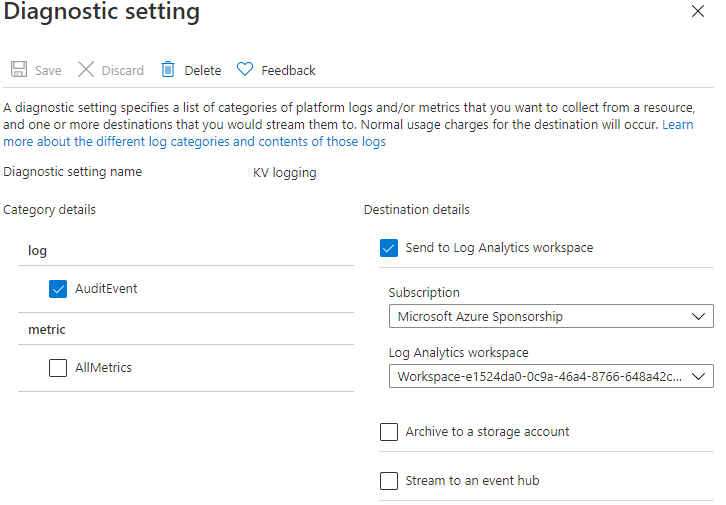Enable Stream to an event hub
This screenshot has height=505, width=726.
point(389,481)
